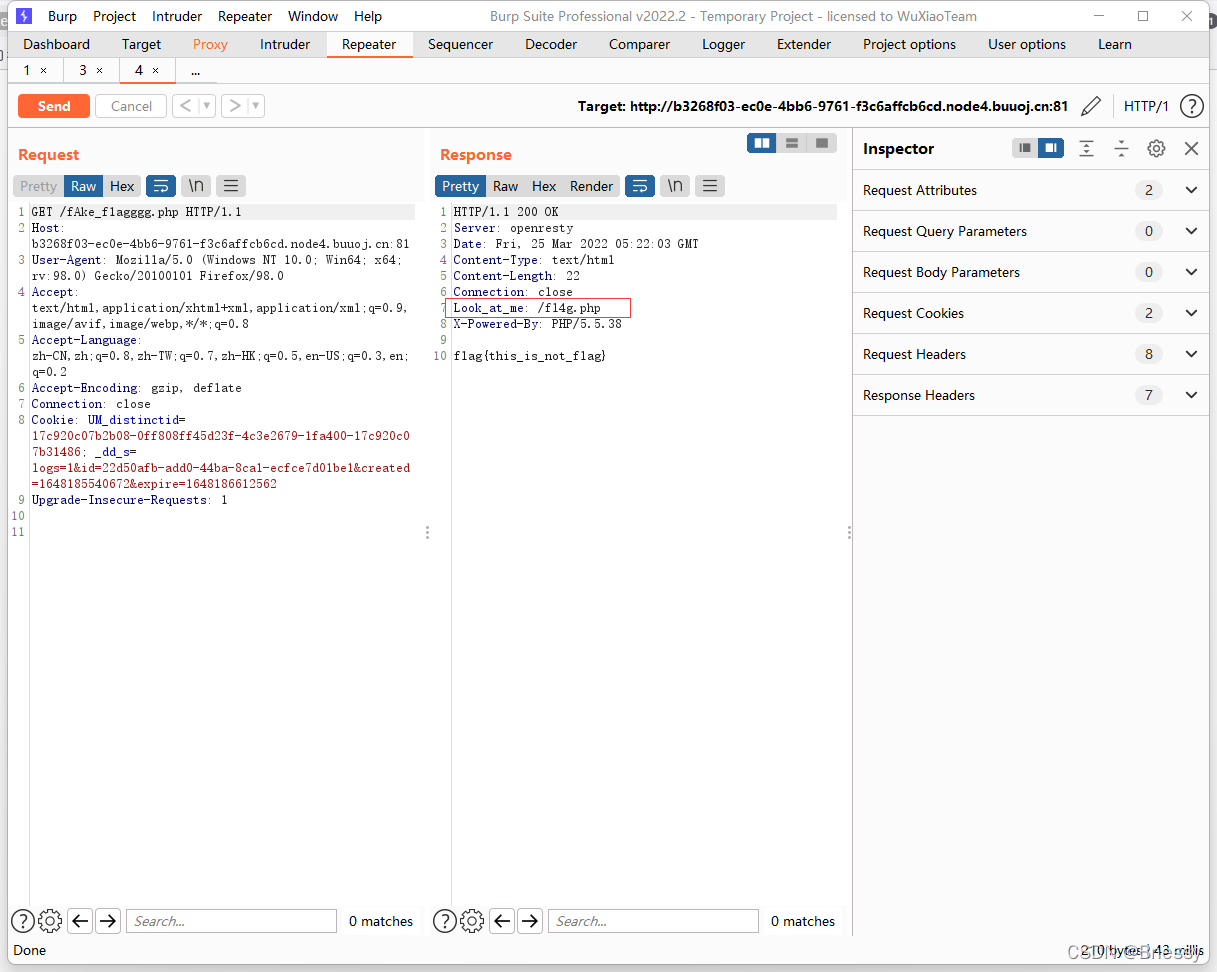Open the new Repeater tab '...' button
This screenshot has width=1217, height=972.
click(195, 70)
